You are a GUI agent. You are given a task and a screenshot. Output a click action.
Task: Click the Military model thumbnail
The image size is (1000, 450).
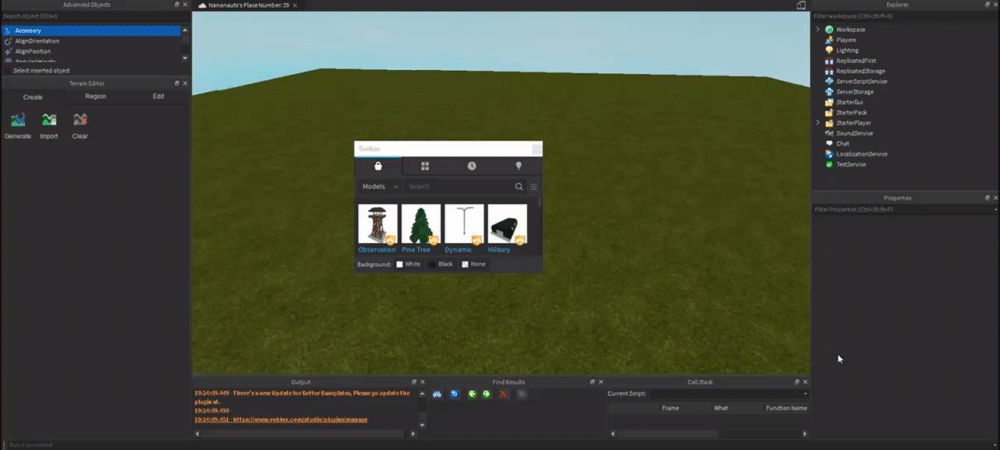click(507, 224)
